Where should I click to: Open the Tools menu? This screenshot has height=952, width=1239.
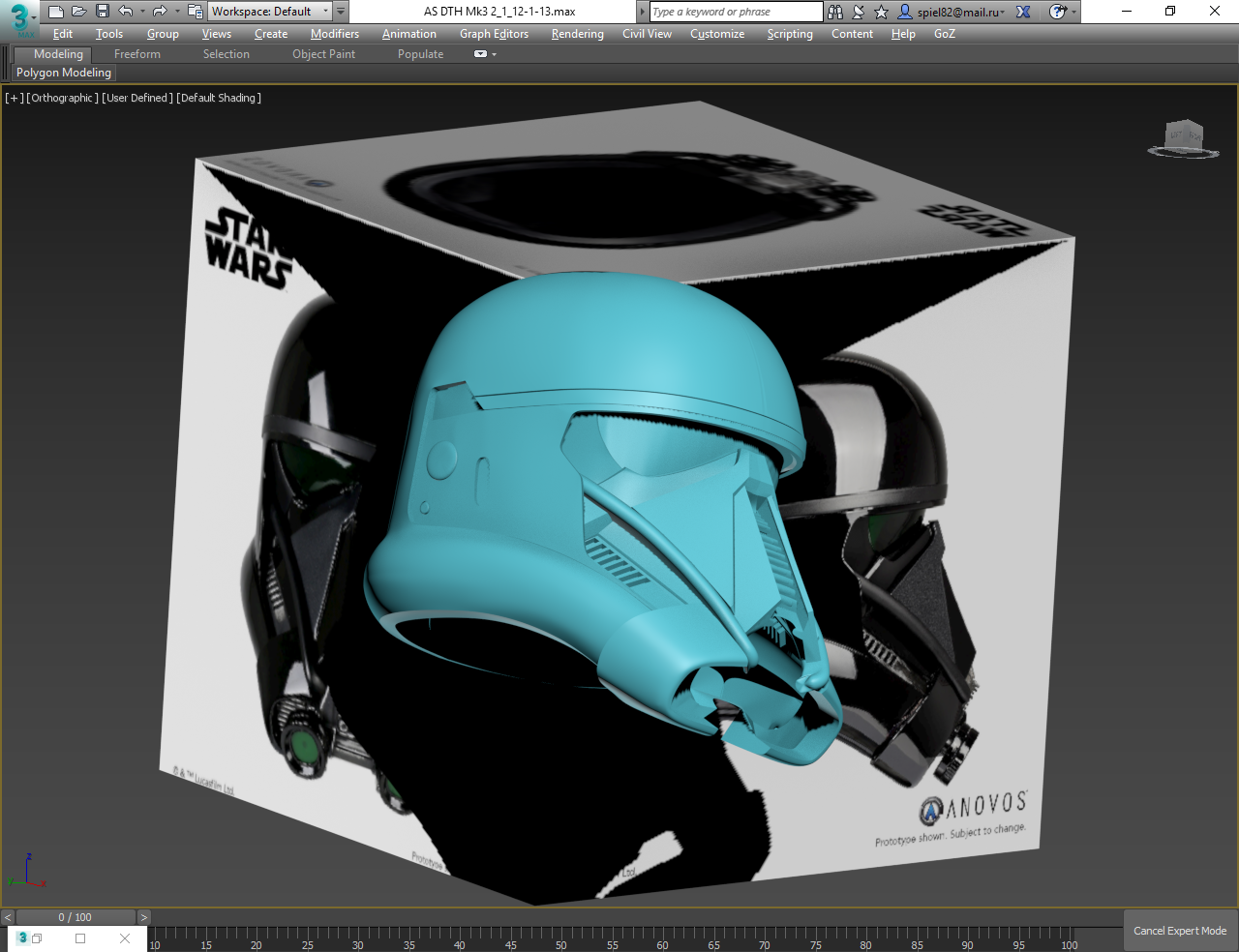coord(109,34)
